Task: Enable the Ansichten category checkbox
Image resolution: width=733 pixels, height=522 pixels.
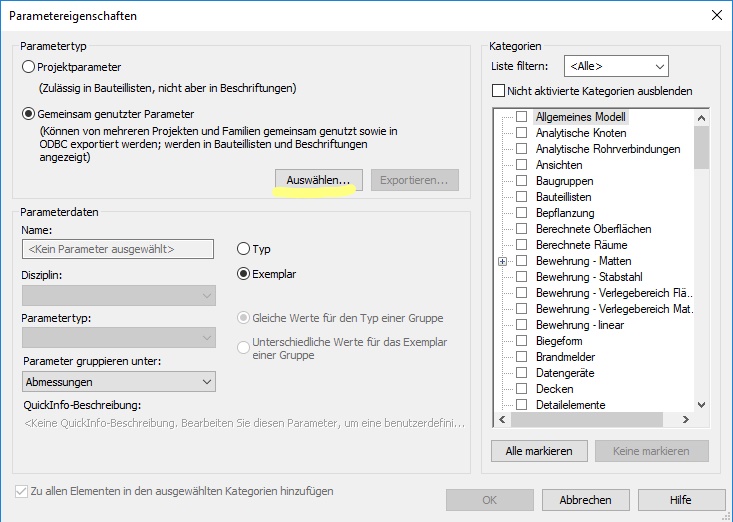Action: coord(522,165)
